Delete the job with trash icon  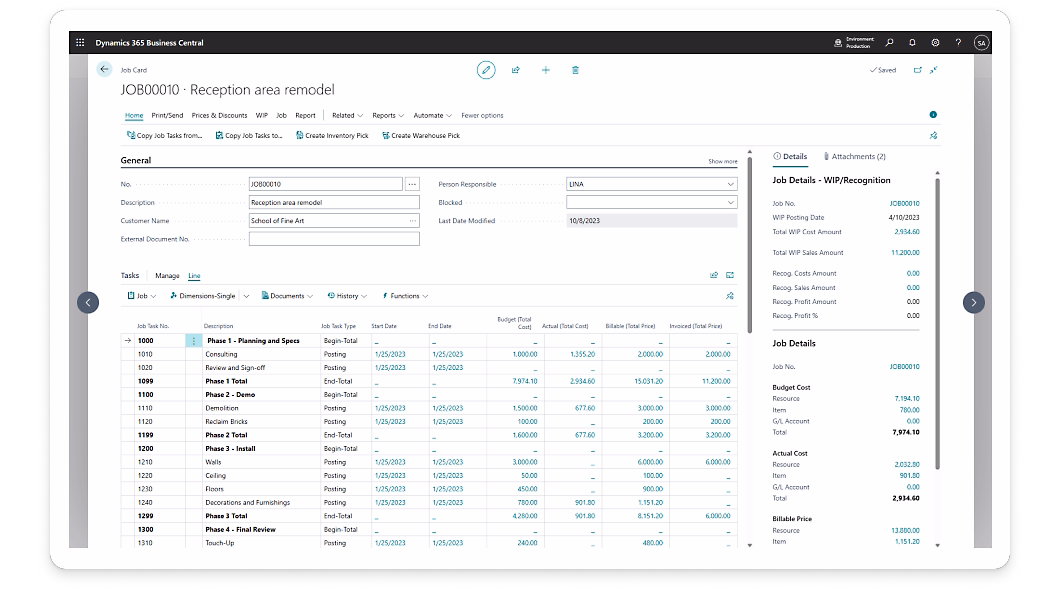coord(575,70)
